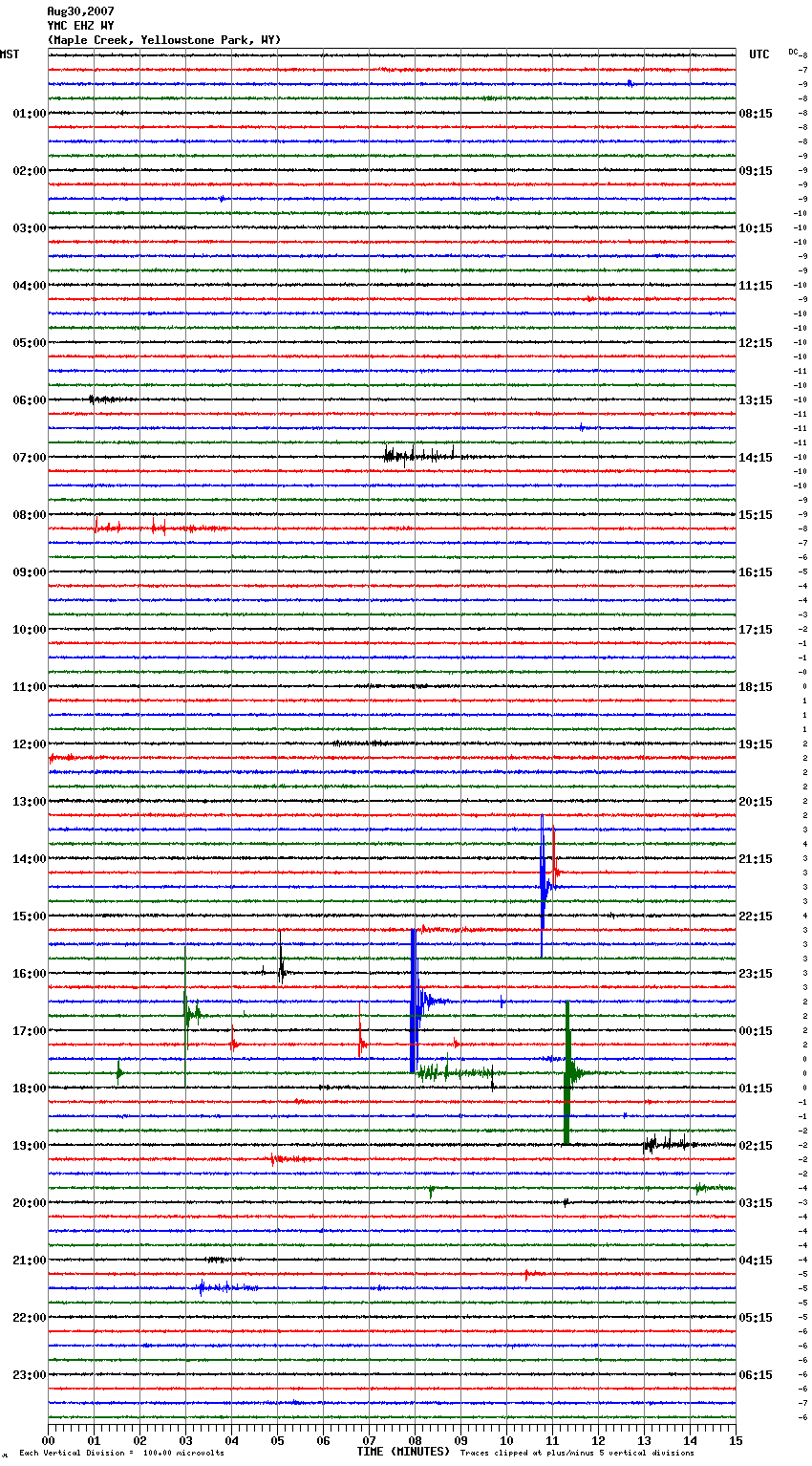The image size is (812, 1466).
Task: Select the 08:00 MST time label
Action: pyautogui.click(x=30, y=515)
